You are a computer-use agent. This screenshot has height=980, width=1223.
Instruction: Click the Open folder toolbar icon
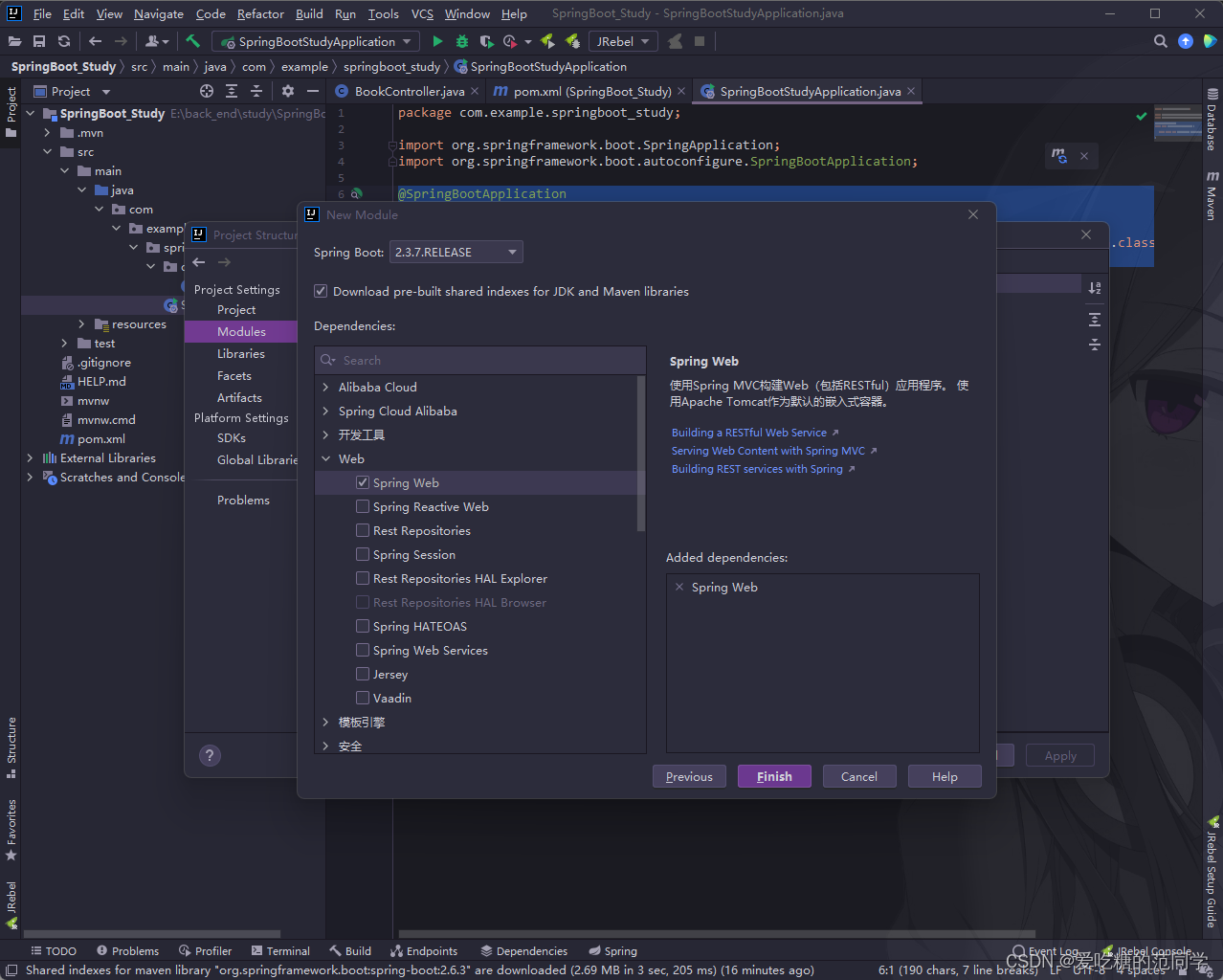[x=14, y=41]
